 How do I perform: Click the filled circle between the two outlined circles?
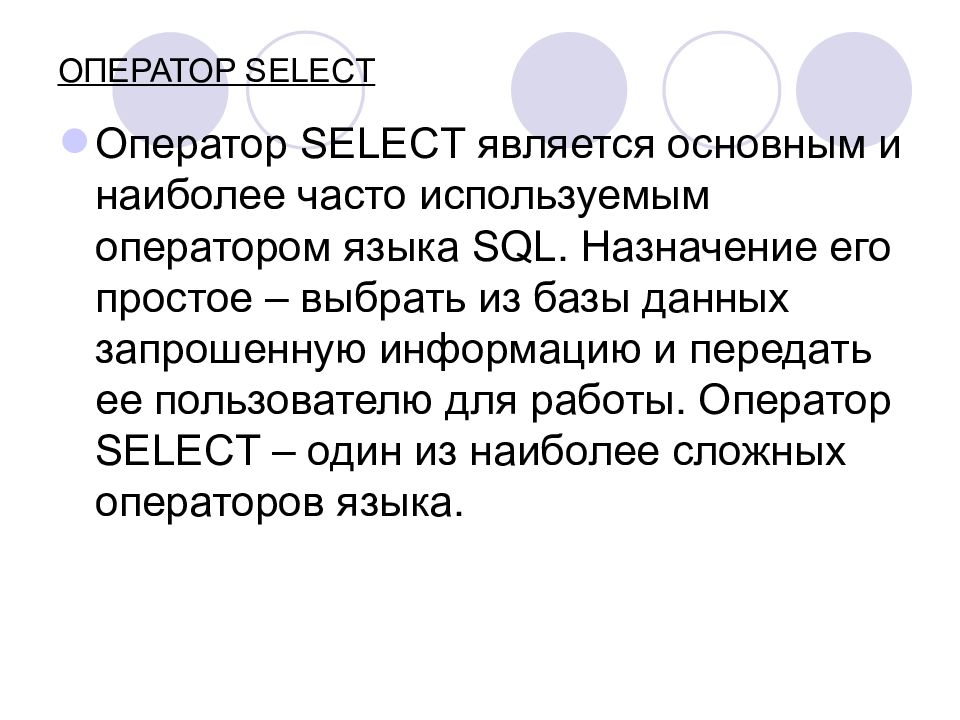pyautogui.click(x=569, y=90)
